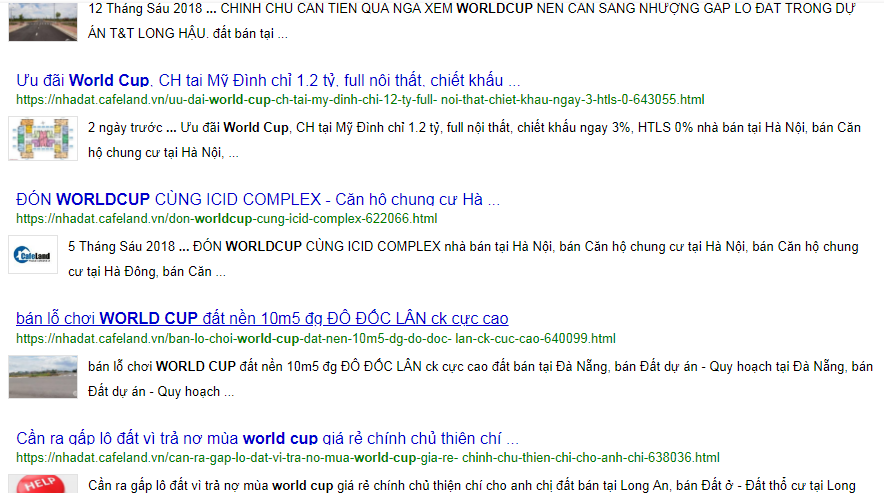
Task: Click the '2 ngày trước' timestamp
Action: click(125, 128)
